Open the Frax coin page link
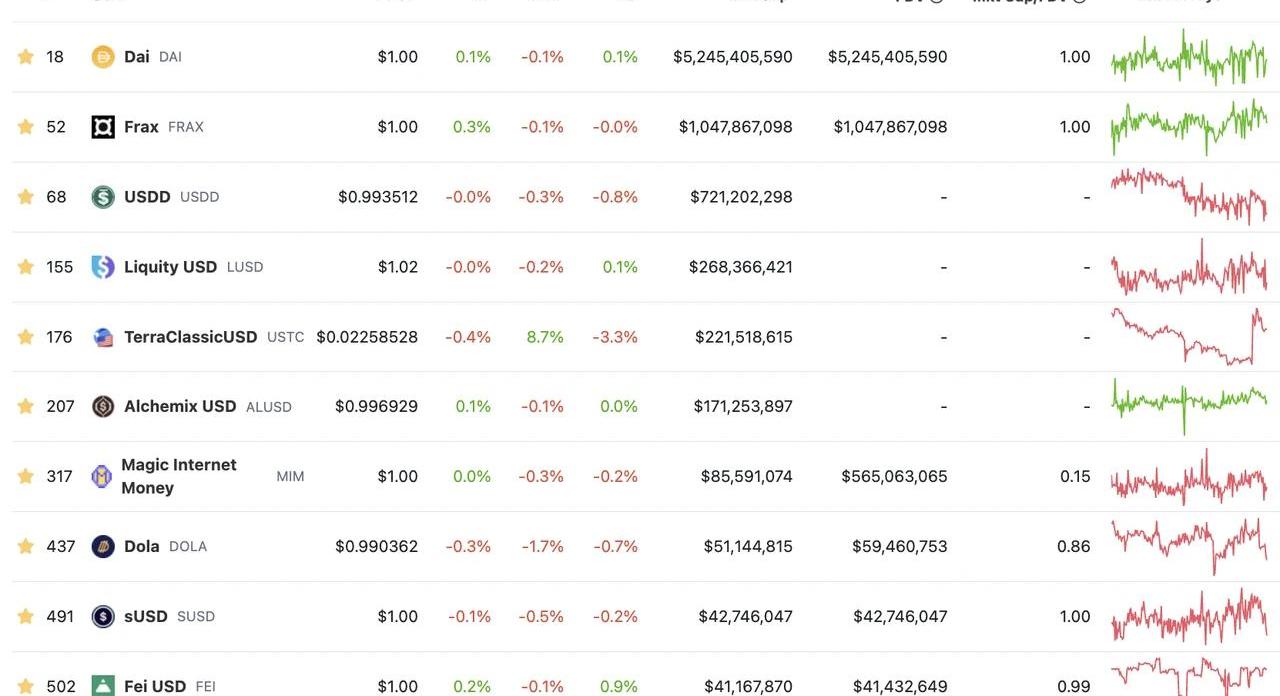 pyautogui.click(x=141, y=127)
